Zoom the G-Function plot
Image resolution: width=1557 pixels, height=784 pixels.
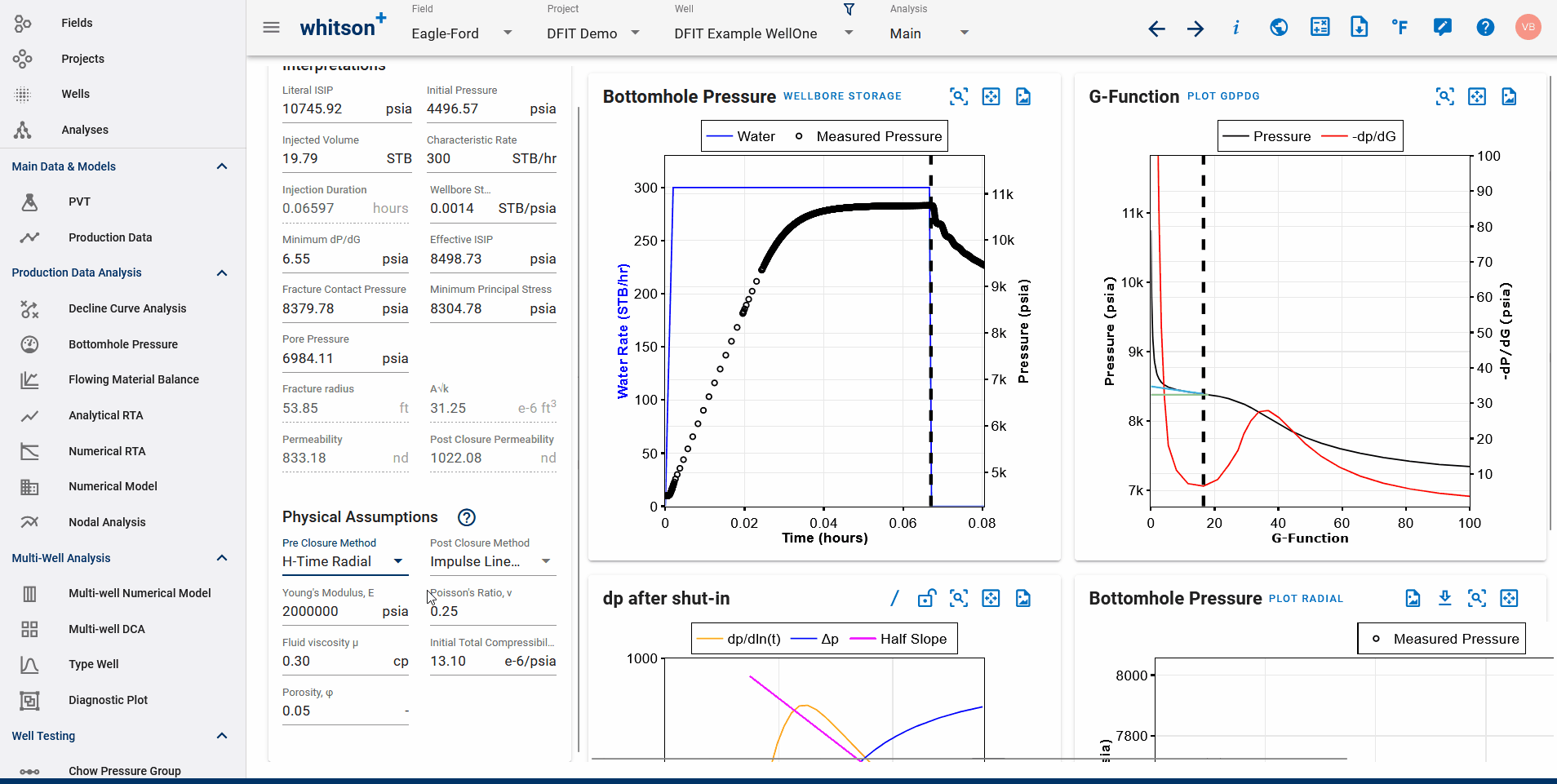tap(1444, 97)
